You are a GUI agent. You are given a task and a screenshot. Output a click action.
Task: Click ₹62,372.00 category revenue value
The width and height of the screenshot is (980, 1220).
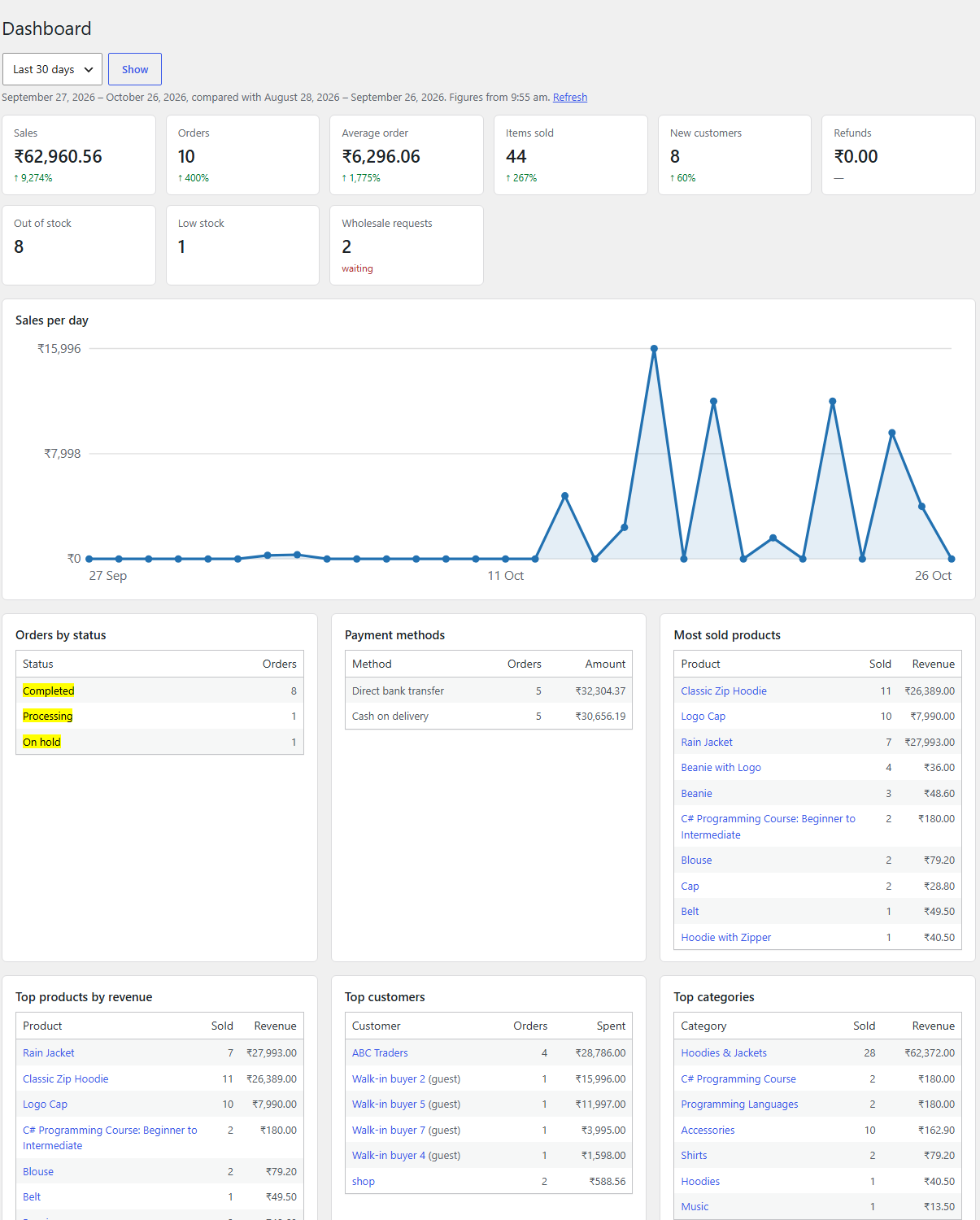point(930,1052)
